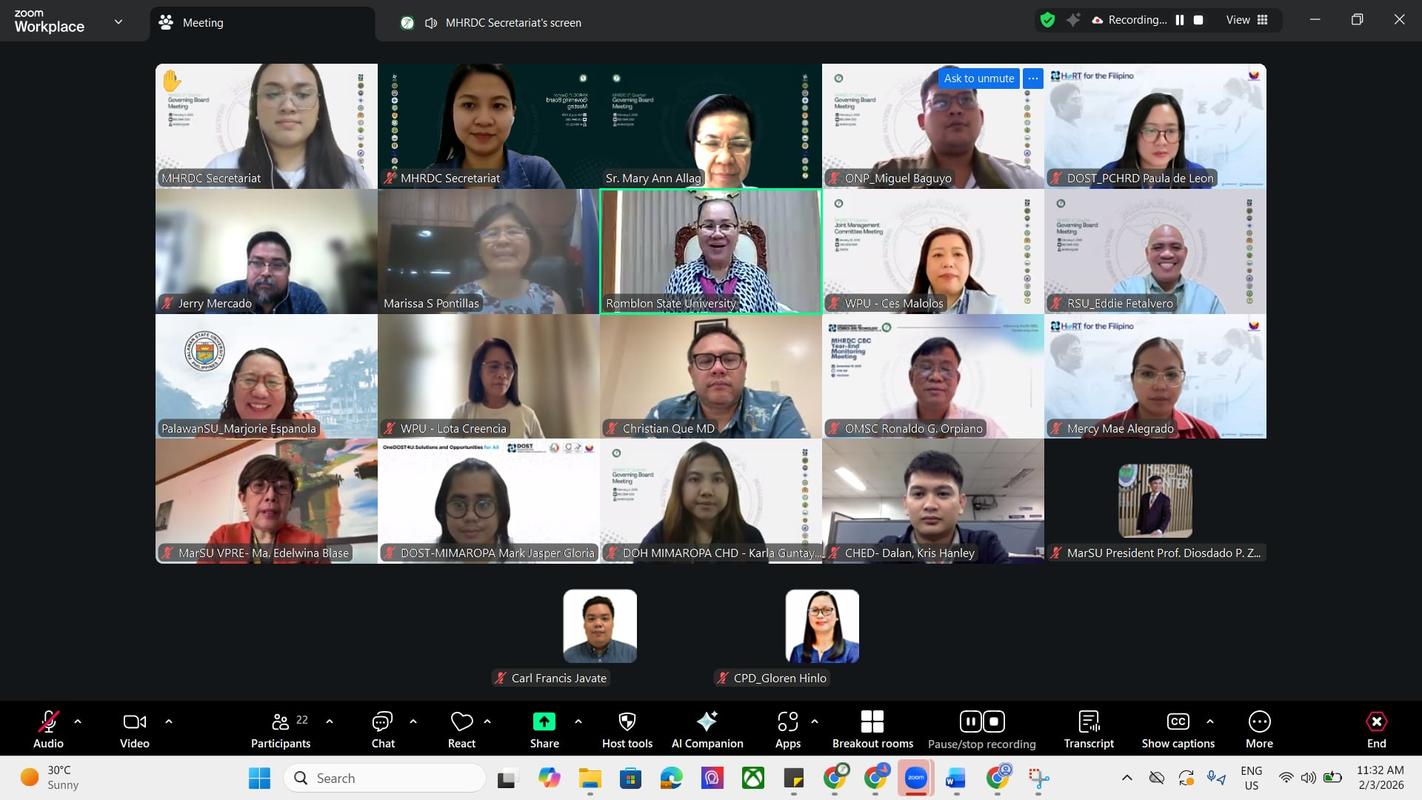Stop the recording in the bottom toolbar

pyautogui.click(x=994, y=721)
